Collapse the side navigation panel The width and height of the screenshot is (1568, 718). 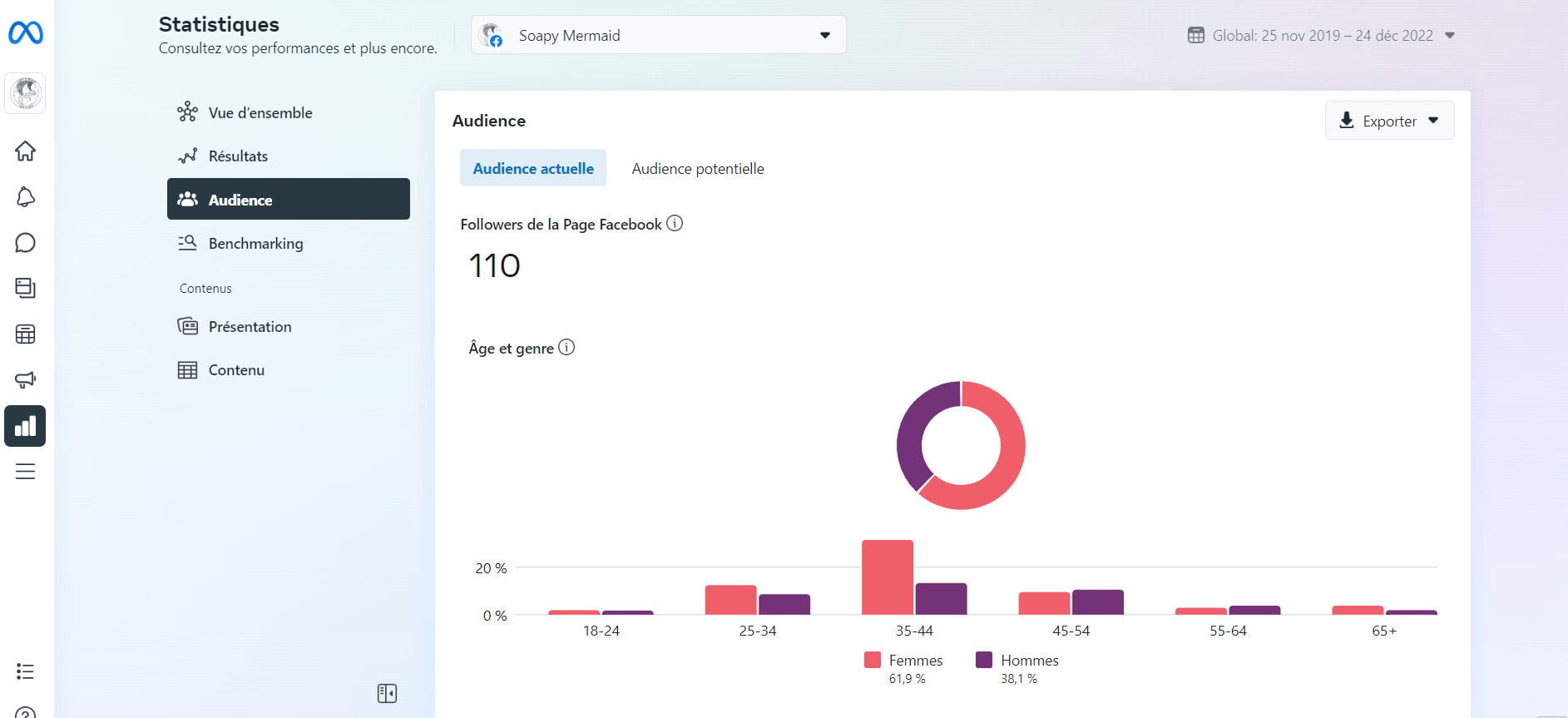coord(387,693)
